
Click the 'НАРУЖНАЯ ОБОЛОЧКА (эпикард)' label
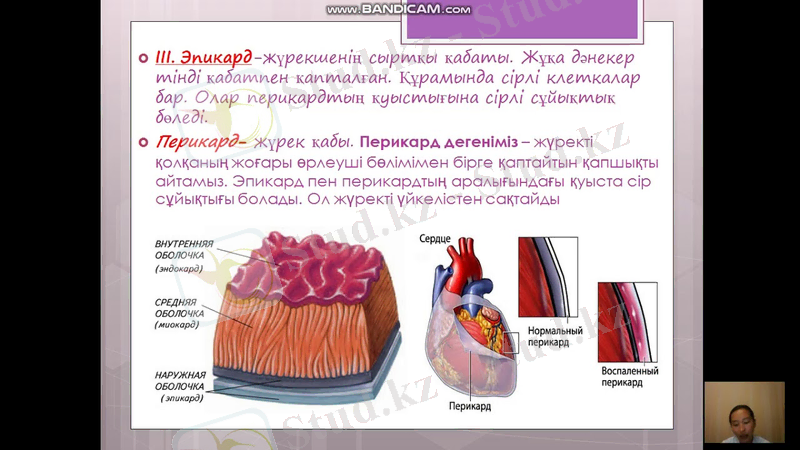coord(180,385)
